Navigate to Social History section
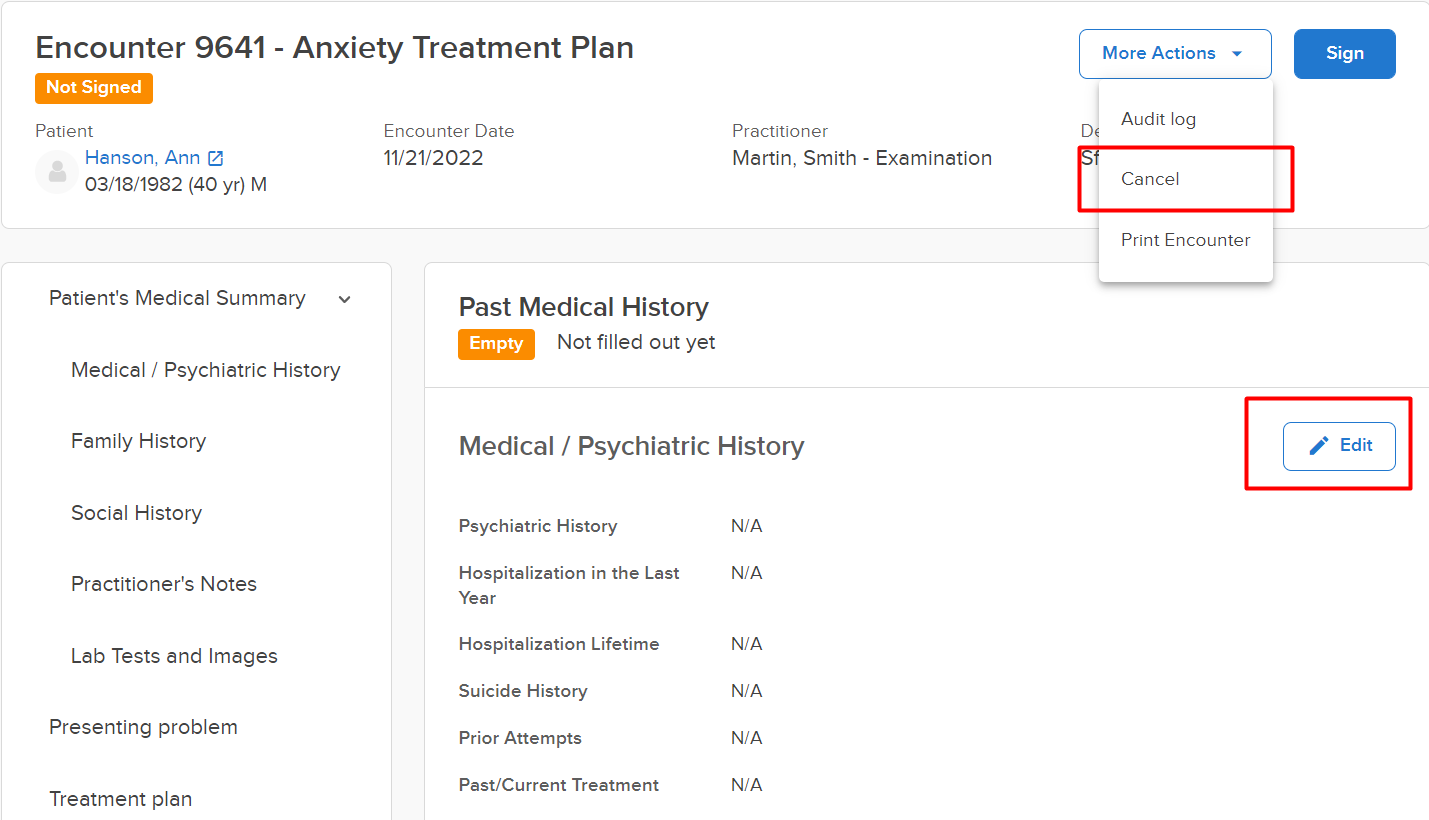This screenshot has height=820, width=1429. 136,513
